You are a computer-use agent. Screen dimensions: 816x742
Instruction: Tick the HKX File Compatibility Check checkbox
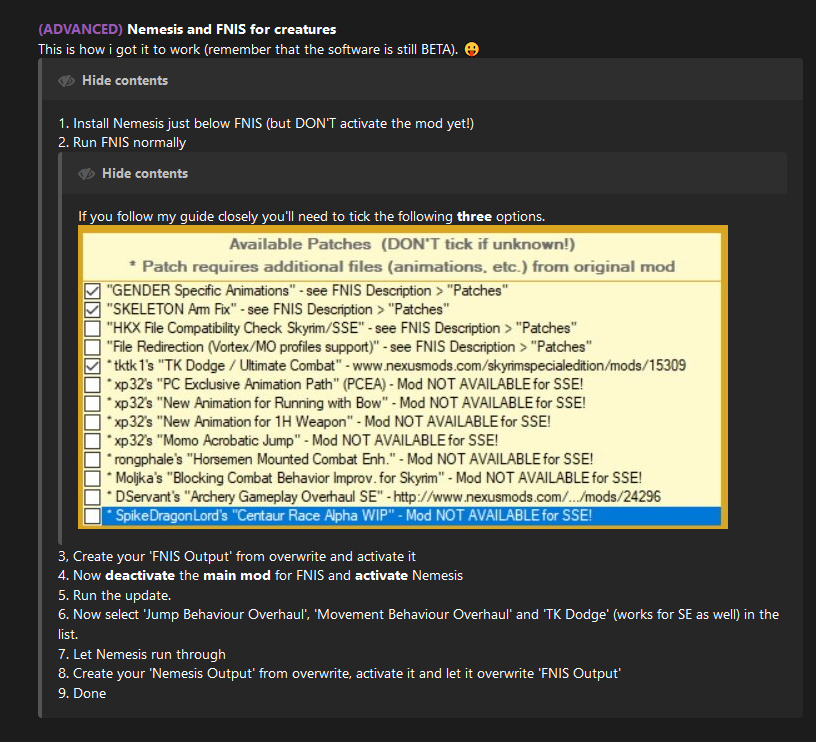93,328
